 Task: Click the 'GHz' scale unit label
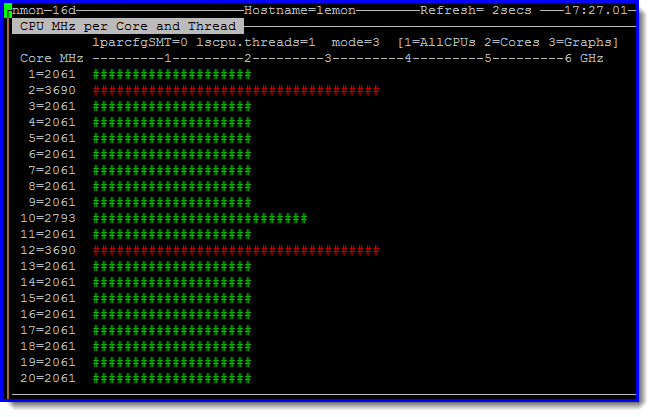[x=591, y=58]
